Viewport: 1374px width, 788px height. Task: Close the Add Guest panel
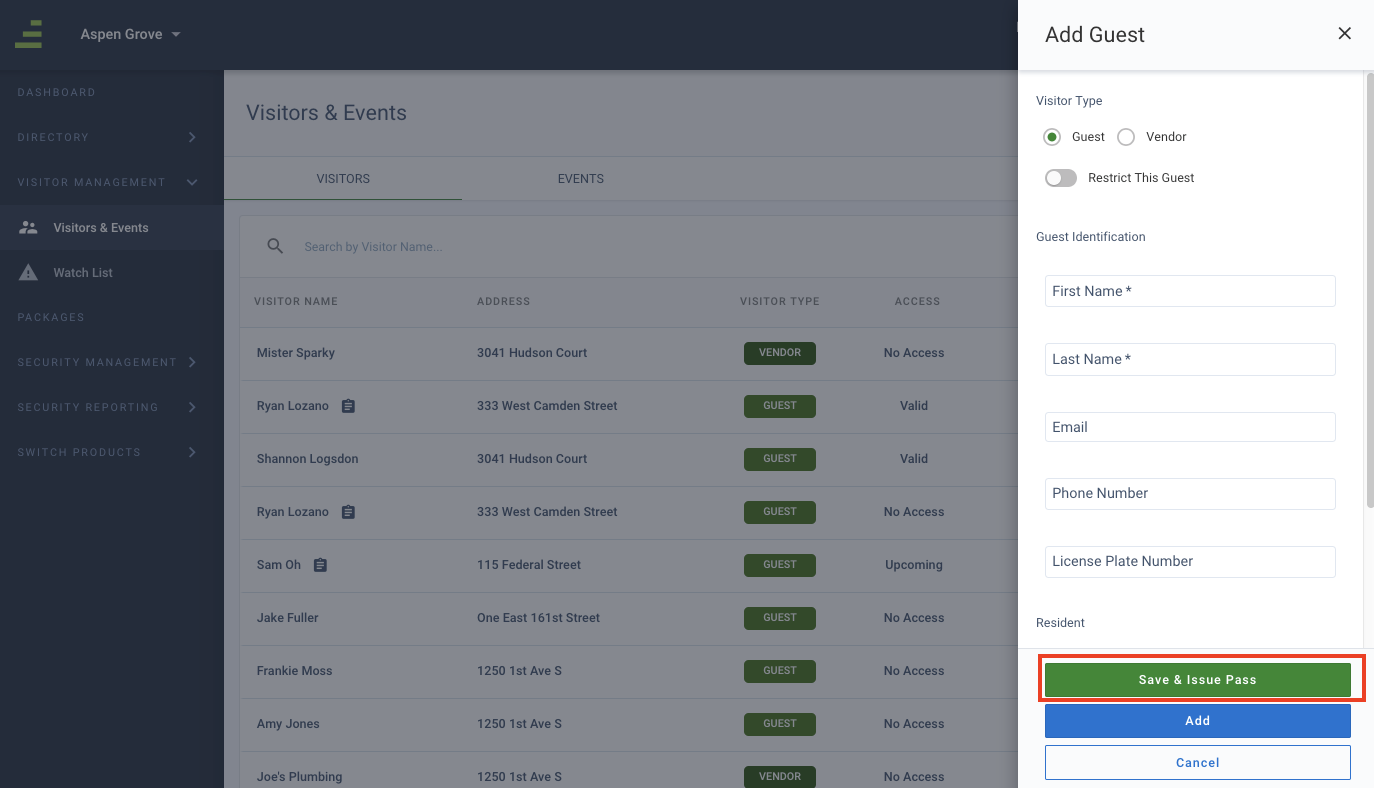[x=1344, y=34]
